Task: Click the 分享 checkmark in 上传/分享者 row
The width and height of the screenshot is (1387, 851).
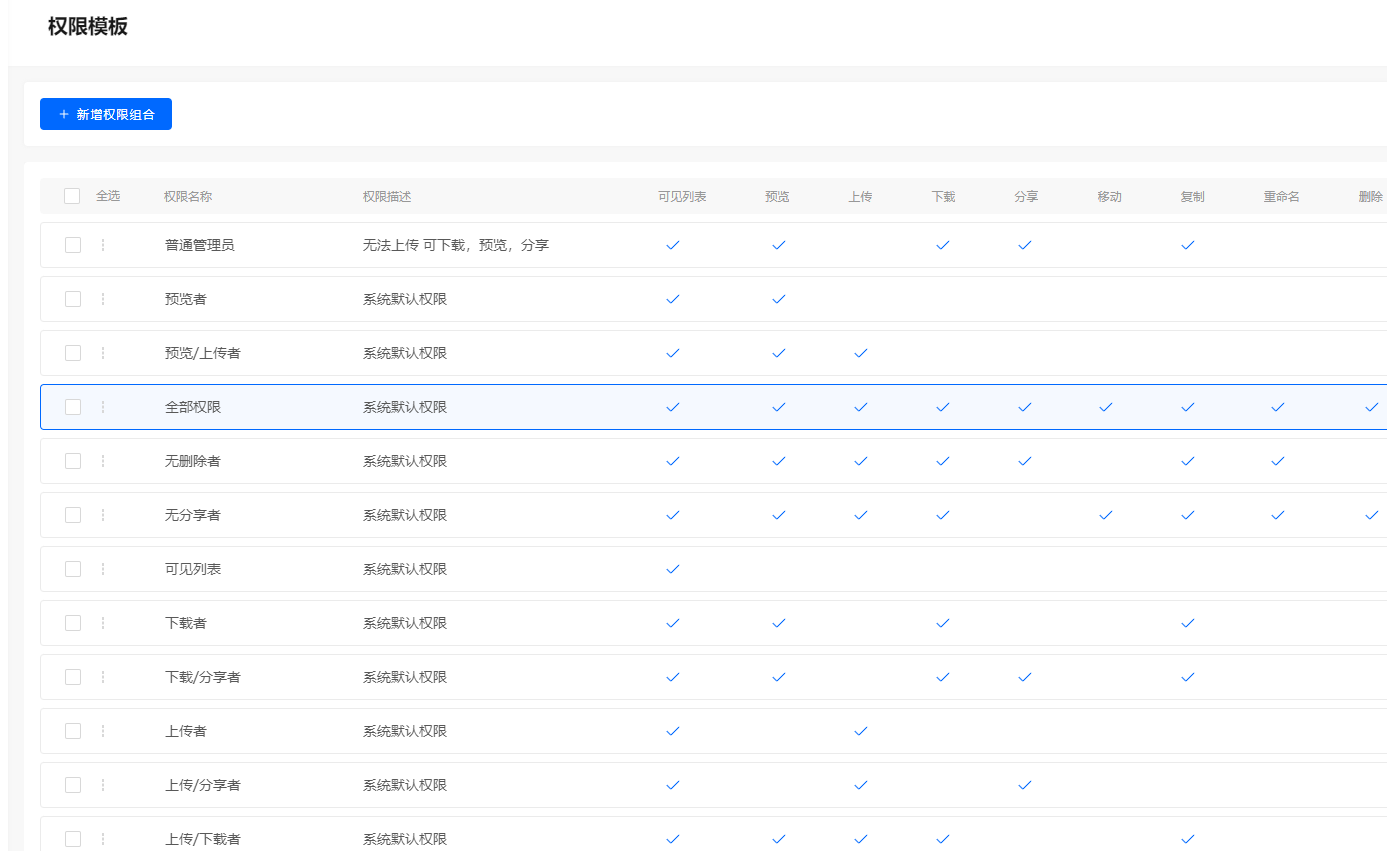Action: [x=1024, y=785]
